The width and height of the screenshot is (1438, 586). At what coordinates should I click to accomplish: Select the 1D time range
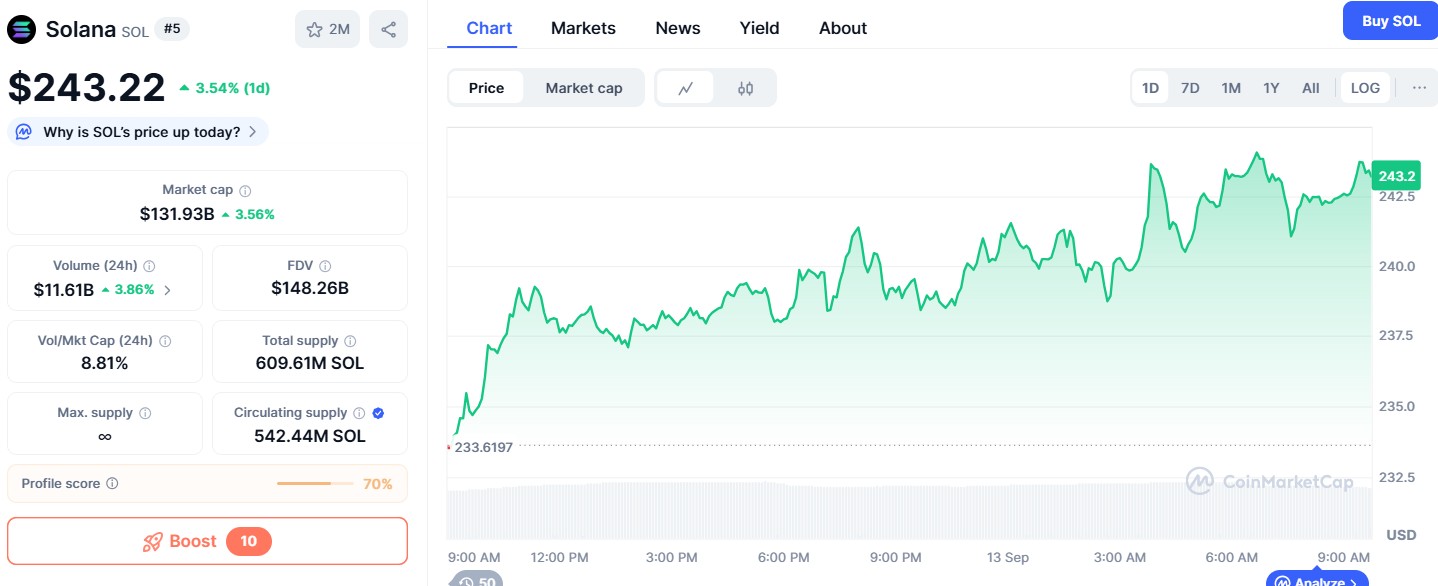point(1150,88)
